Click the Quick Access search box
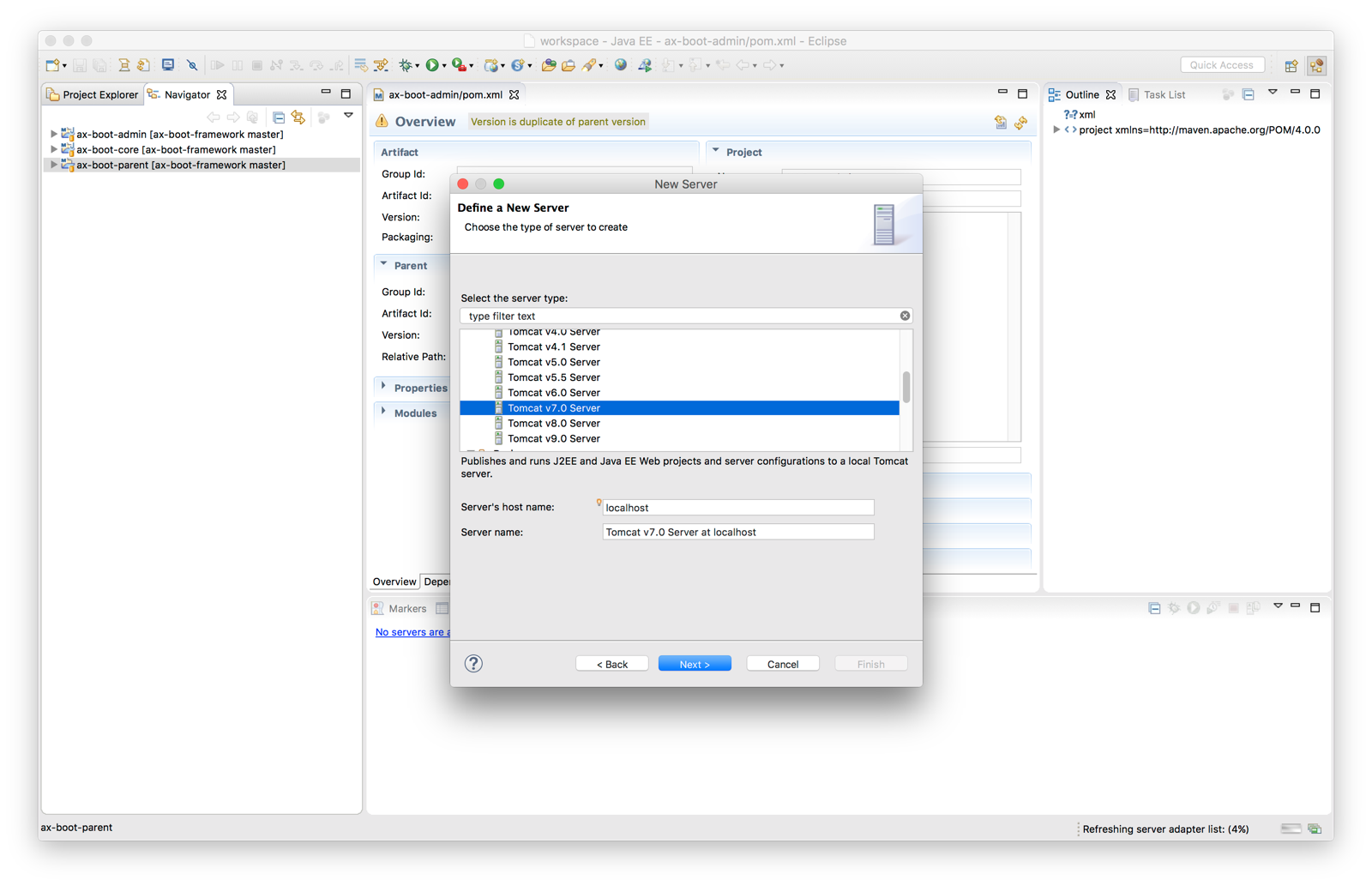 1222,65
